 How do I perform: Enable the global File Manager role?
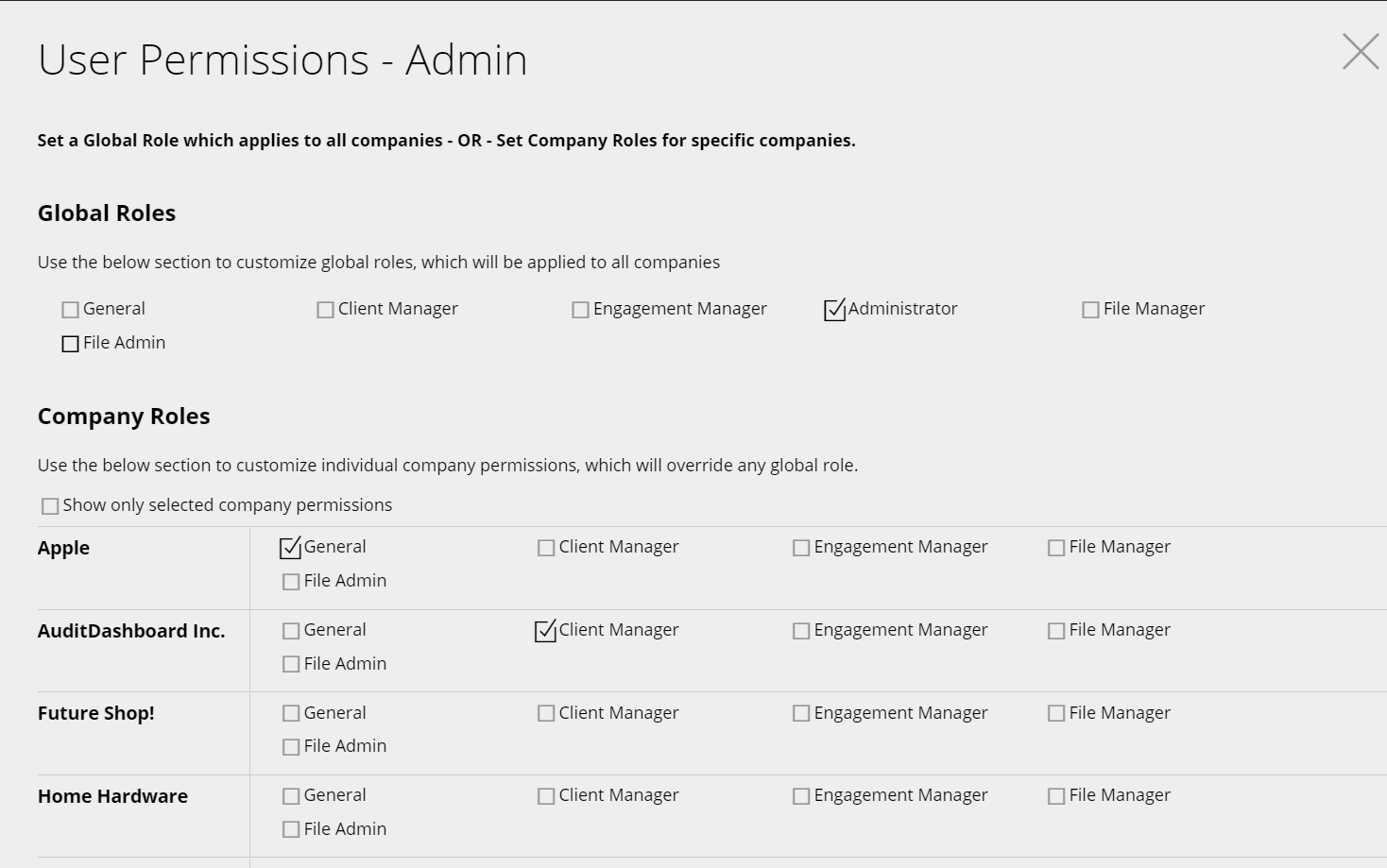click(1090, 310)
